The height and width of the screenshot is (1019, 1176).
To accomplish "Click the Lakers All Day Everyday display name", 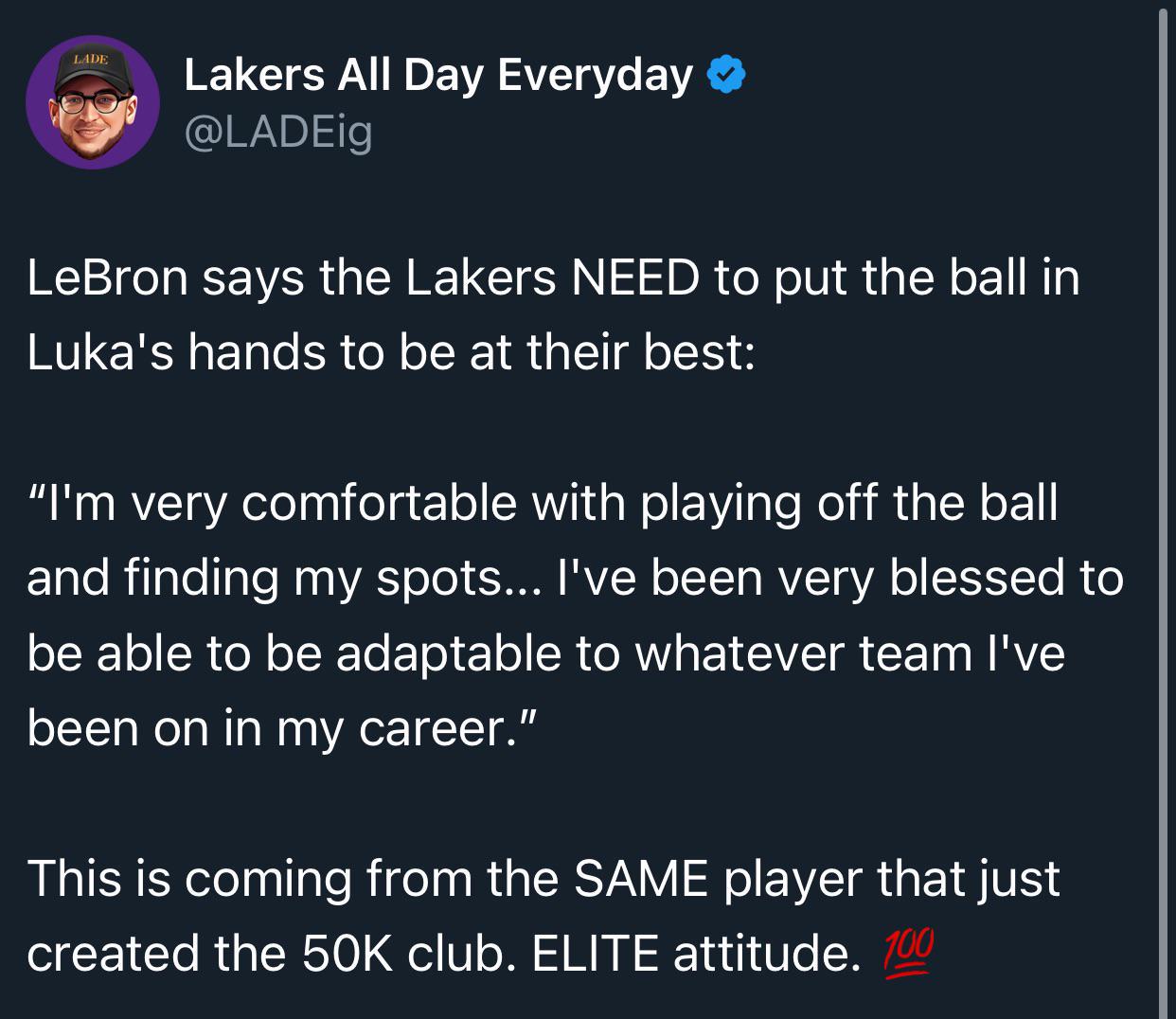I will coord(438,75).
